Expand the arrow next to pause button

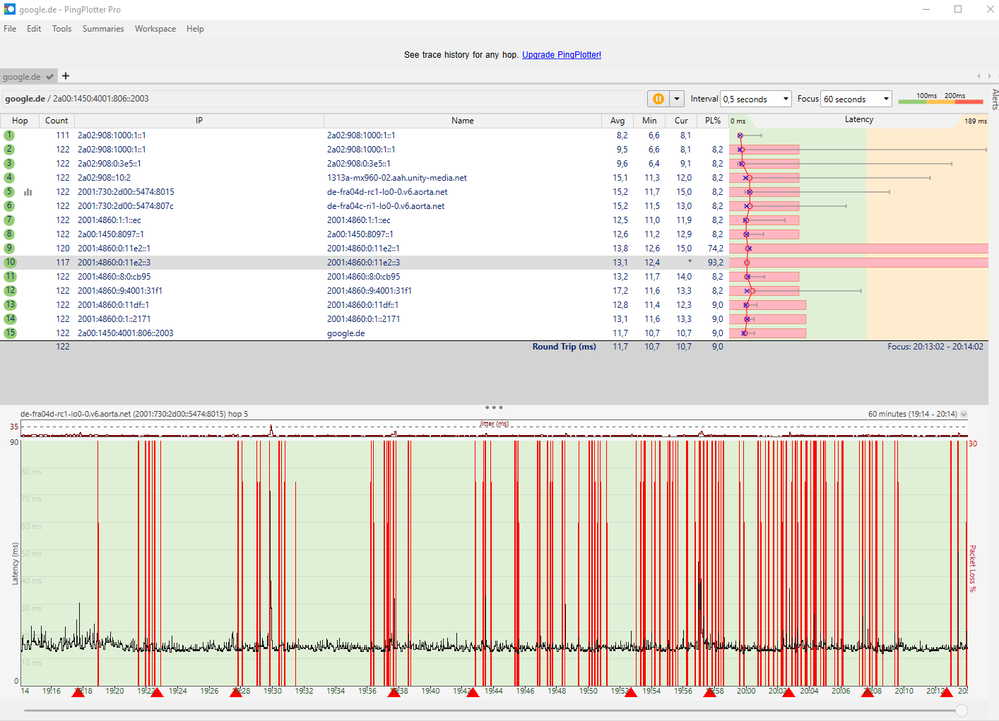coord(678,99)
